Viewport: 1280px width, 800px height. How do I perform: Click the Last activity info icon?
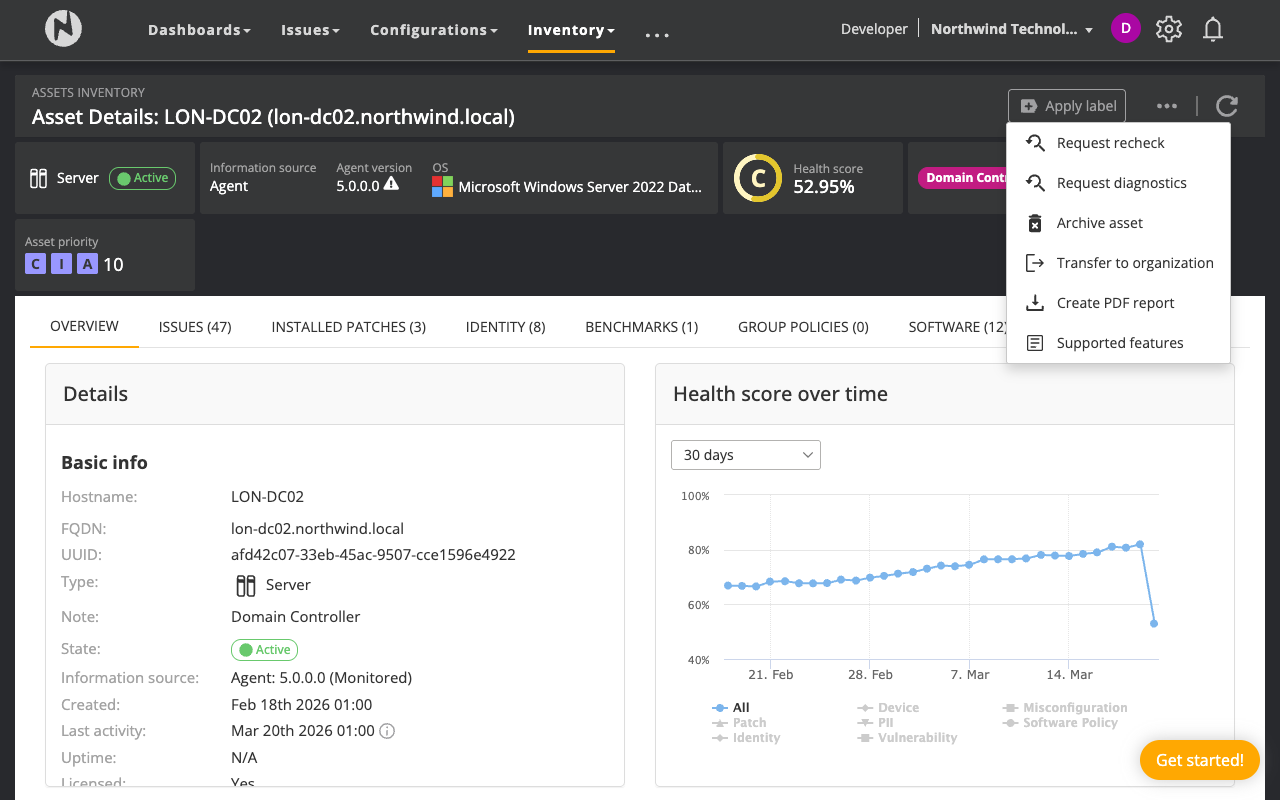387,731
